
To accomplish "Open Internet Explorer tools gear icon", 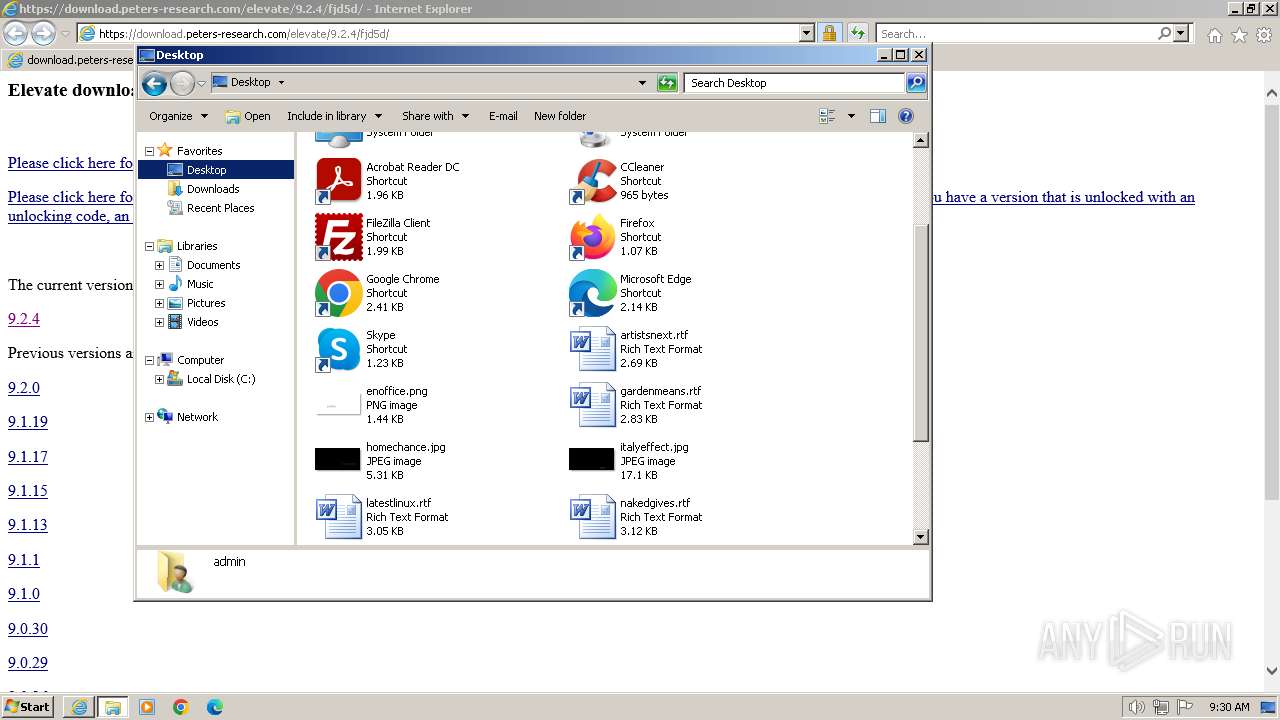I will tap(1263, 34).
